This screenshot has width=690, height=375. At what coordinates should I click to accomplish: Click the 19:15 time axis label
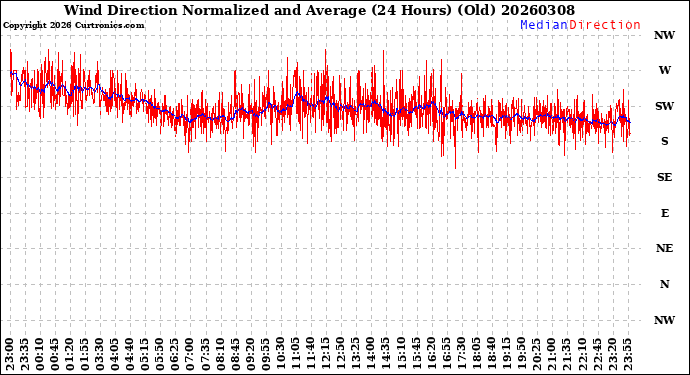(x=506, y=355)
